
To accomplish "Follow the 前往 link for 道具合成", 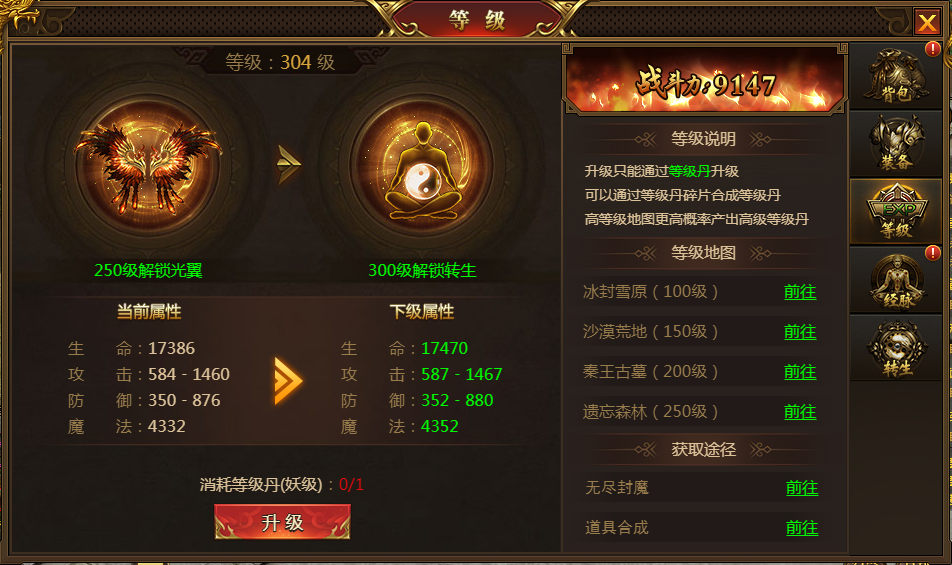I will pos(801,528).
